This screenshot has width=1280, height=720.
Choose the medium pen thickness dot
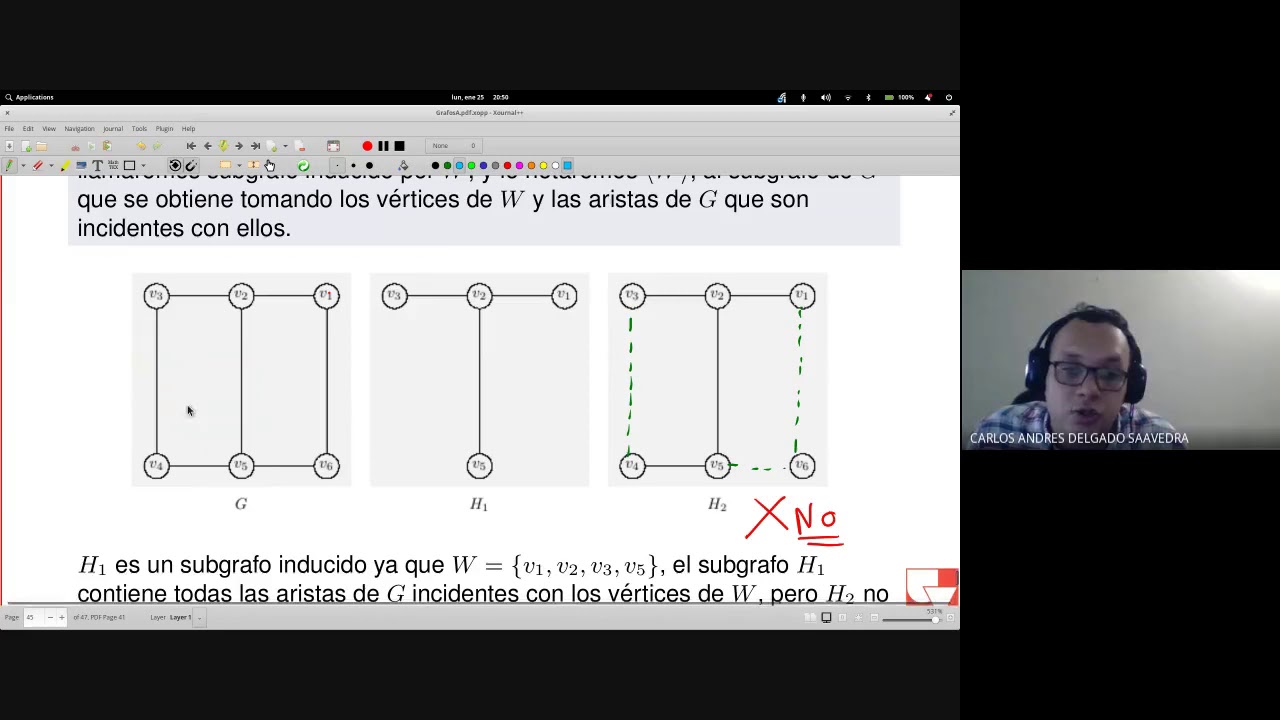point(353,165)
